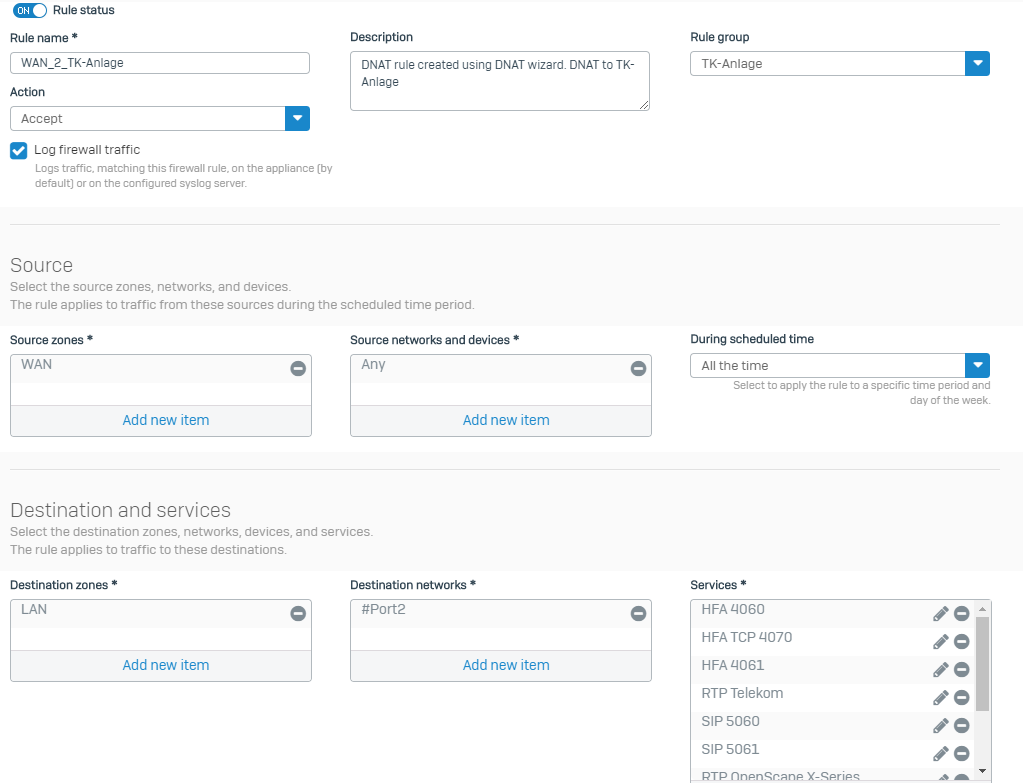The width and height of the screenshot is (1023, 783).
Task: Edit the HFA 4061 service
Action: [x=941, y=669]
